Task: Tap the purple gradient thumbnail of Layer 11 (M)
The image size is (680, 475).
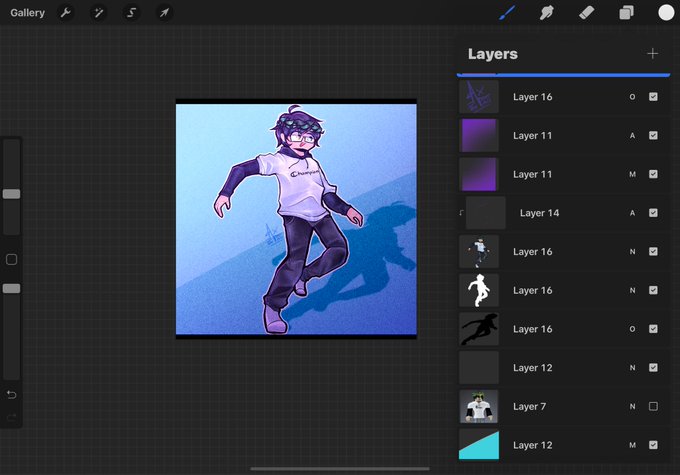Action: click(479, 174)
